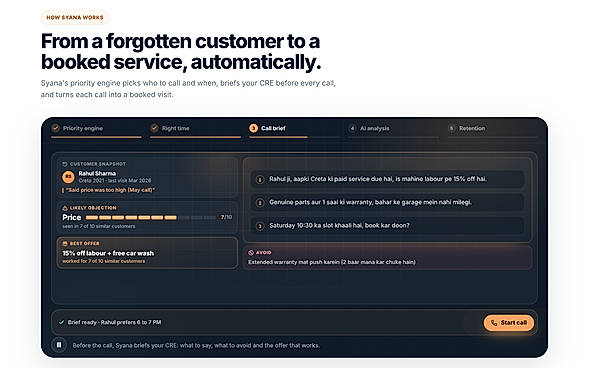The height and width of the screenshot is (368, 589).
Task: Click the 7/10 score value
Action: point(226,217)
